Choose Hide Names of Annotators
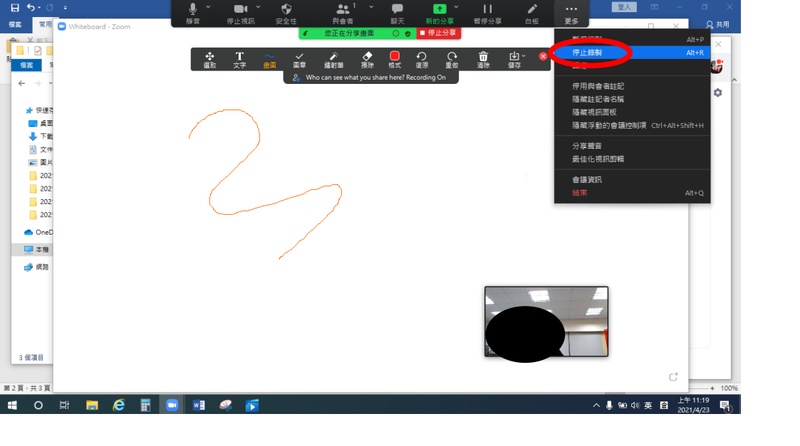The width and height of the screenshot is (800, 446). click(x=632, y=99)
